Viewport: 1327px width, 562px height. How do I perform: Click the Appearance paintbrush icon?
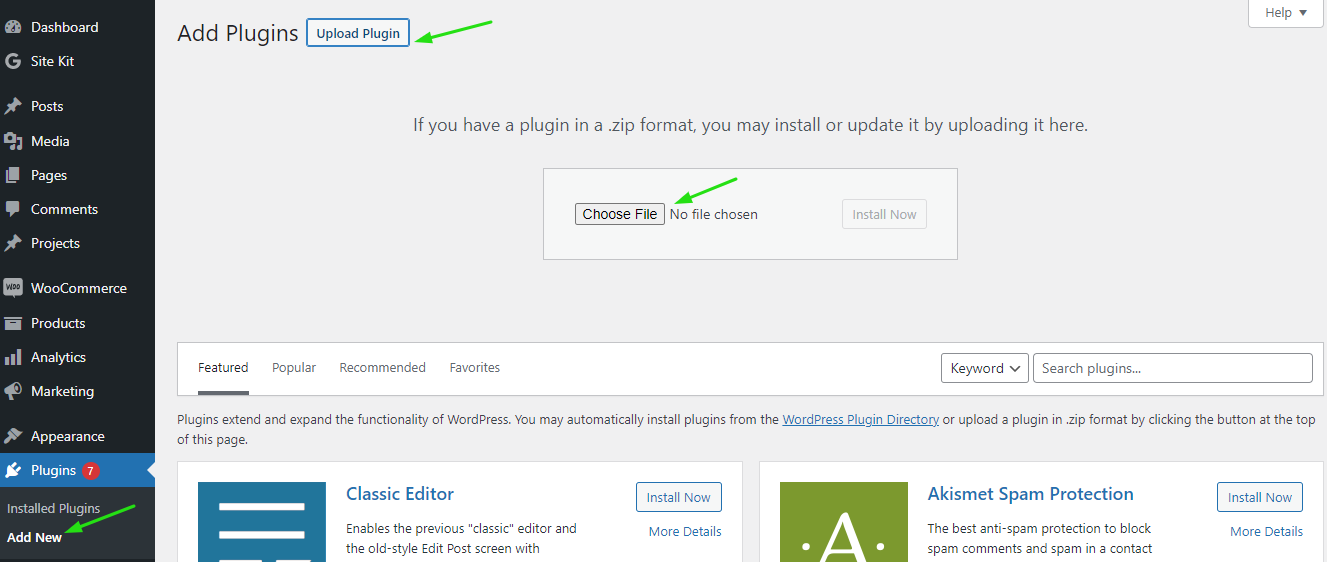(13, 436)
